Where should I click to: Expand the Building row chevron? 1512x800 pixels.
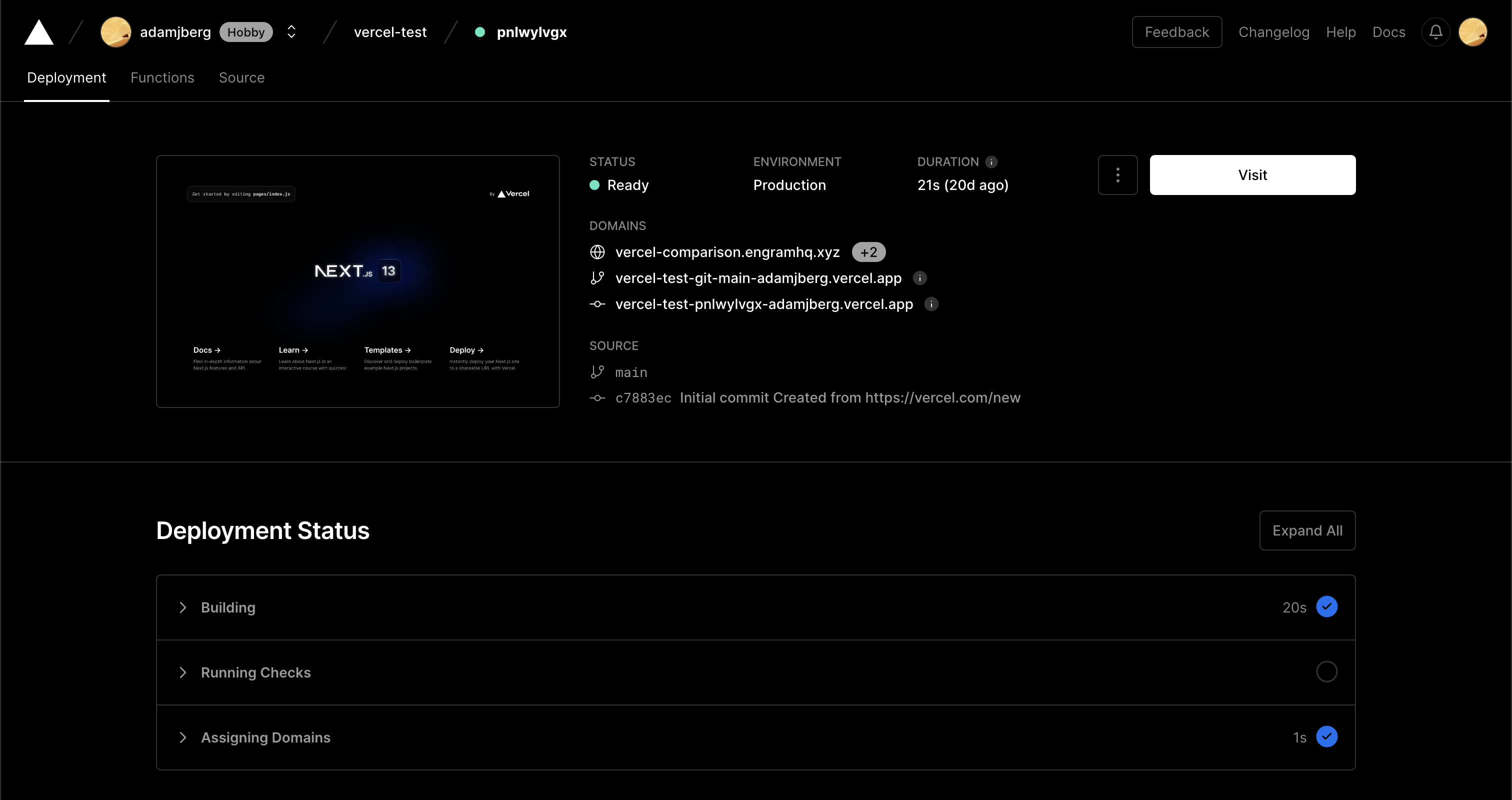pyautogui.click(x=182, y=607)
